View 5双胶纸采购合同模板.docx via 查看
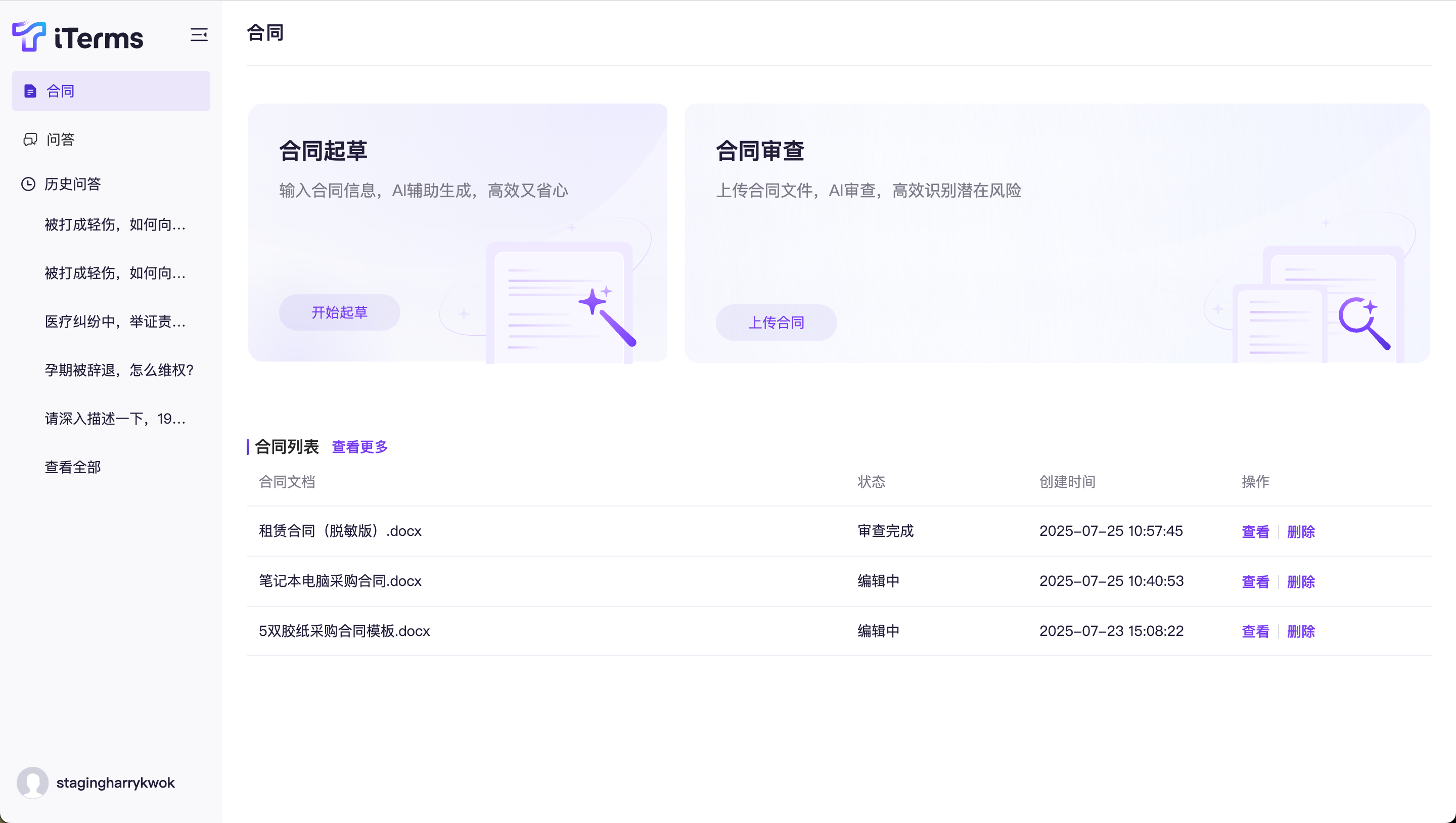The width and height of the screenshot is (1456, 823). pyautogui.click(x=1255, y=631)
